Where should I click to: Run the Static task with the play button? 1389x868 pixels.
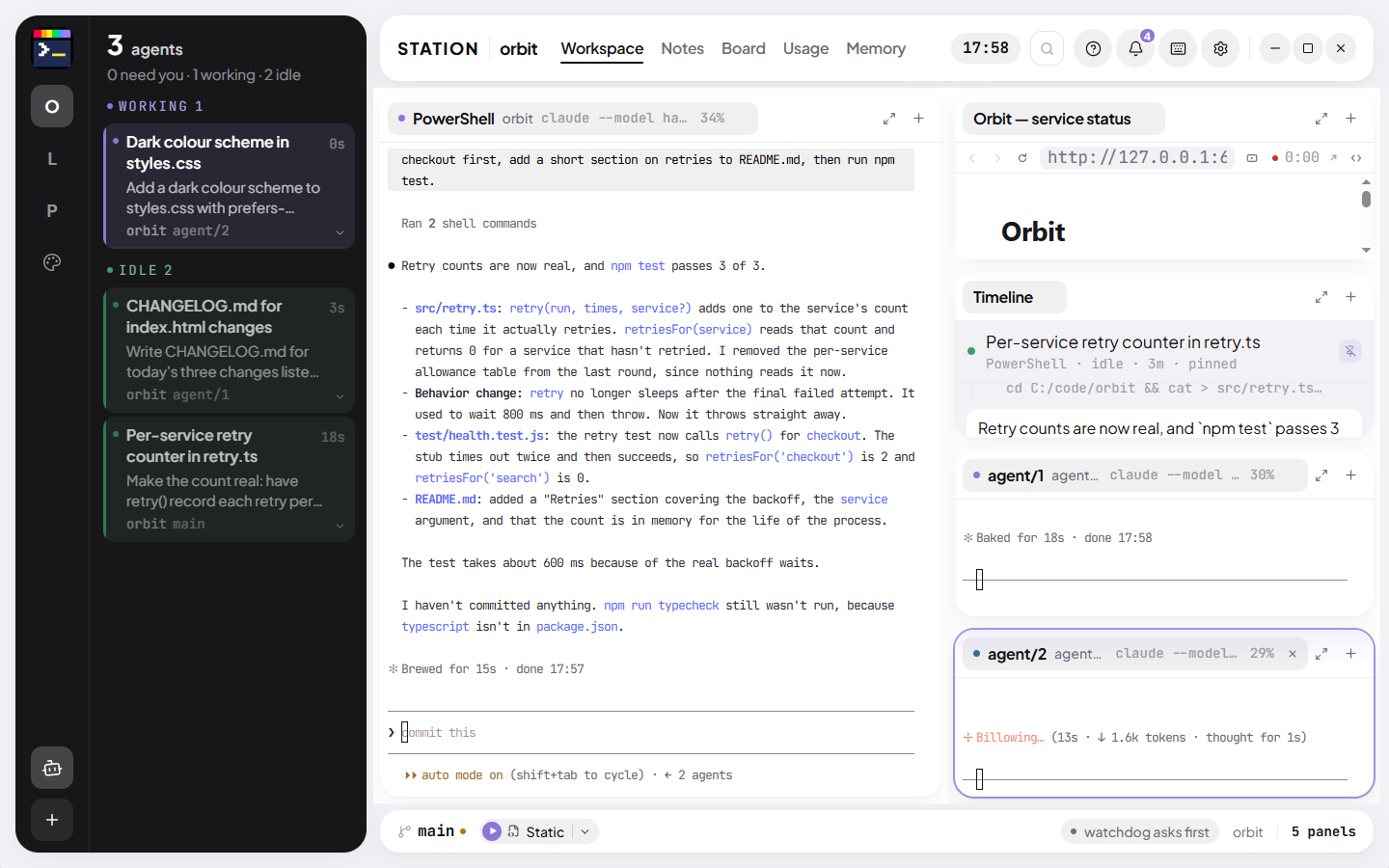coord(492,831)
